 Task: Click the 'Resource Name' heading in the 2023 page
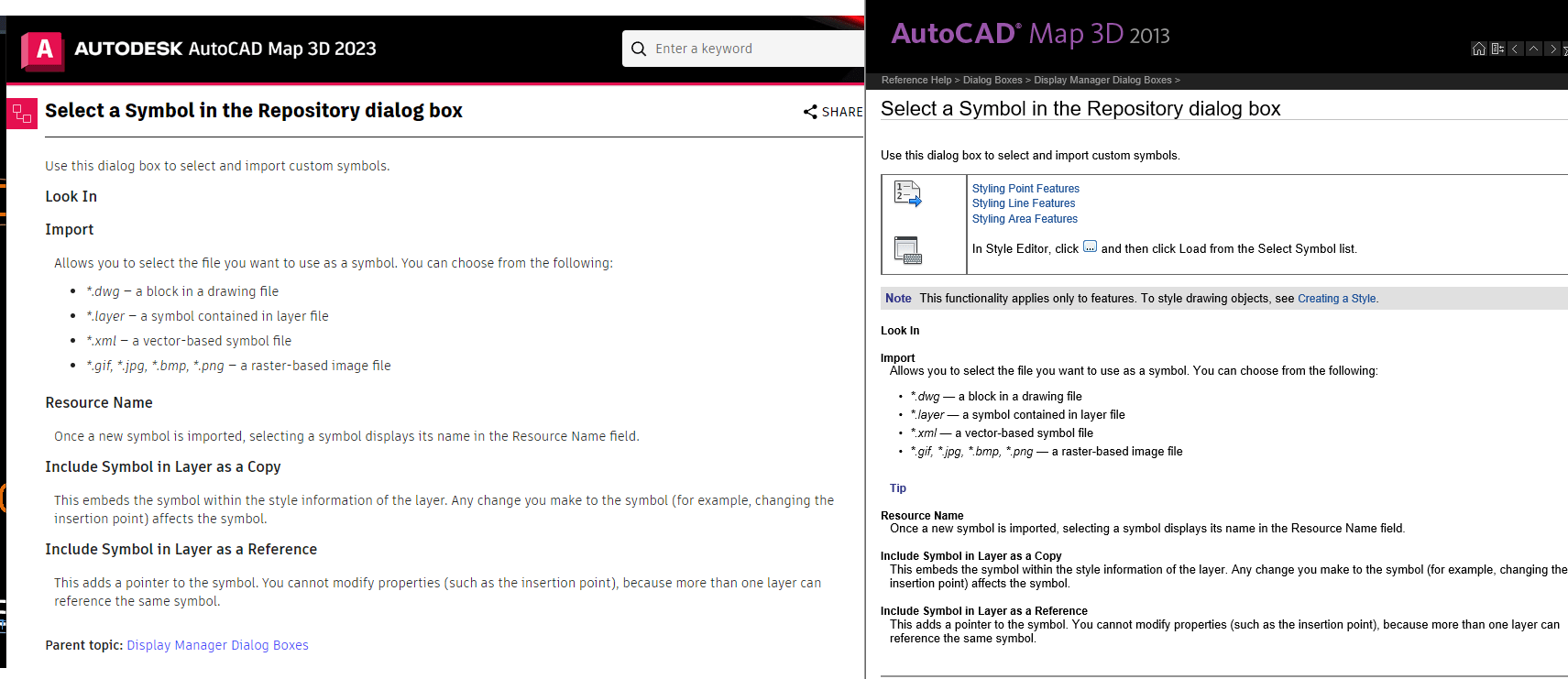(x=99, y=403)
